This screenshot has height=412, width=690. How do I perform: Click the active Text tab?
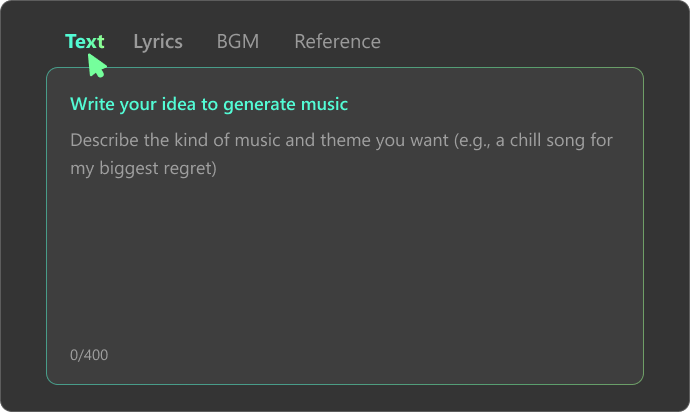point(84,42)
